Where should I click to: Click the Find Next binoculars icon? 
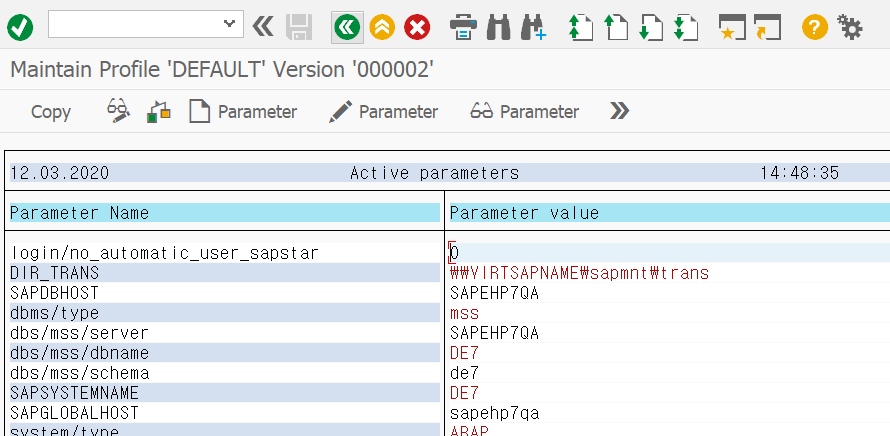point(534,27)
